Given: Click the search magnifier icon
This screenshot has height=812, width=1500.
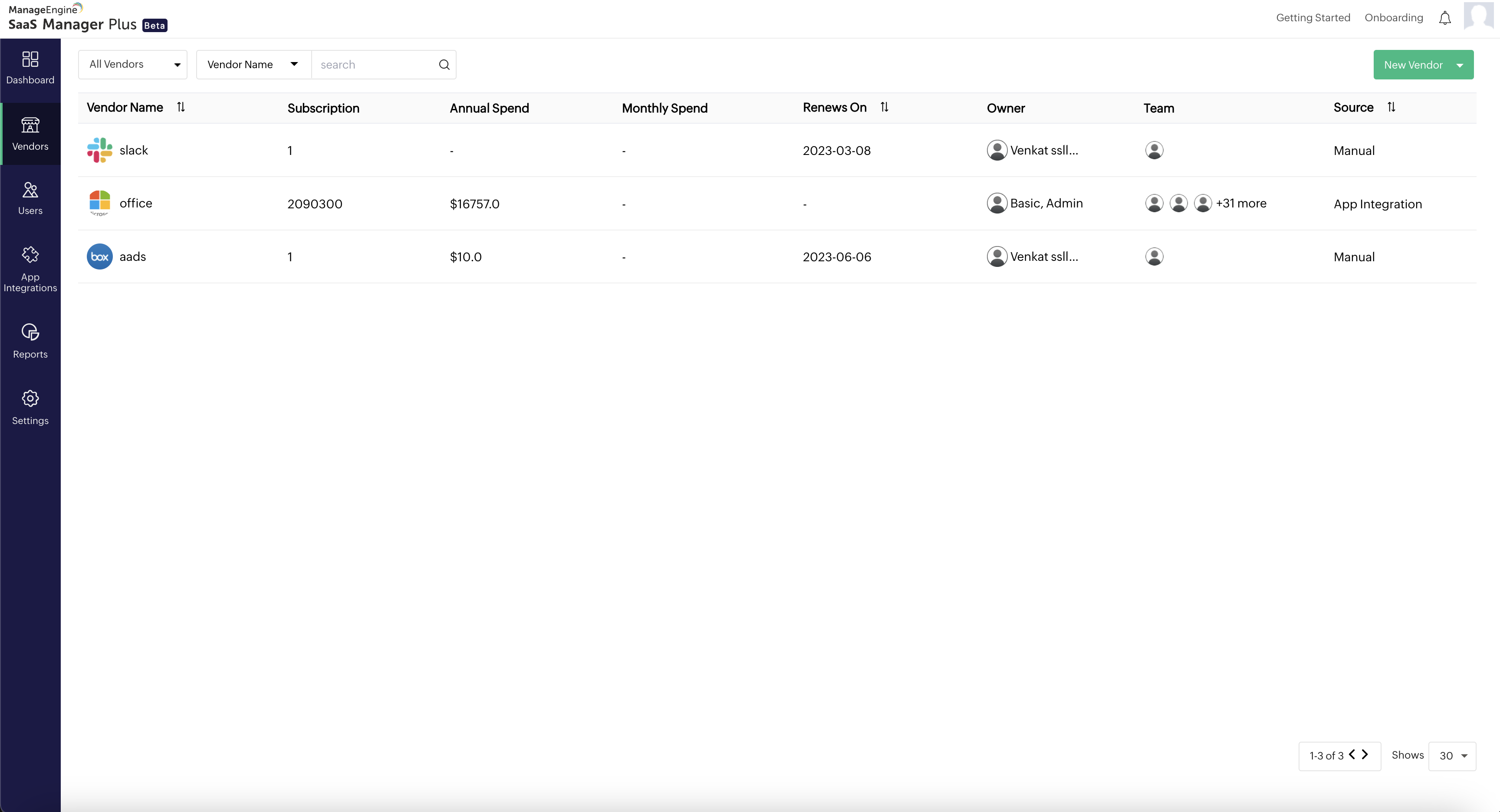Looking at the screenshot, I should click(x=444, y=65).
